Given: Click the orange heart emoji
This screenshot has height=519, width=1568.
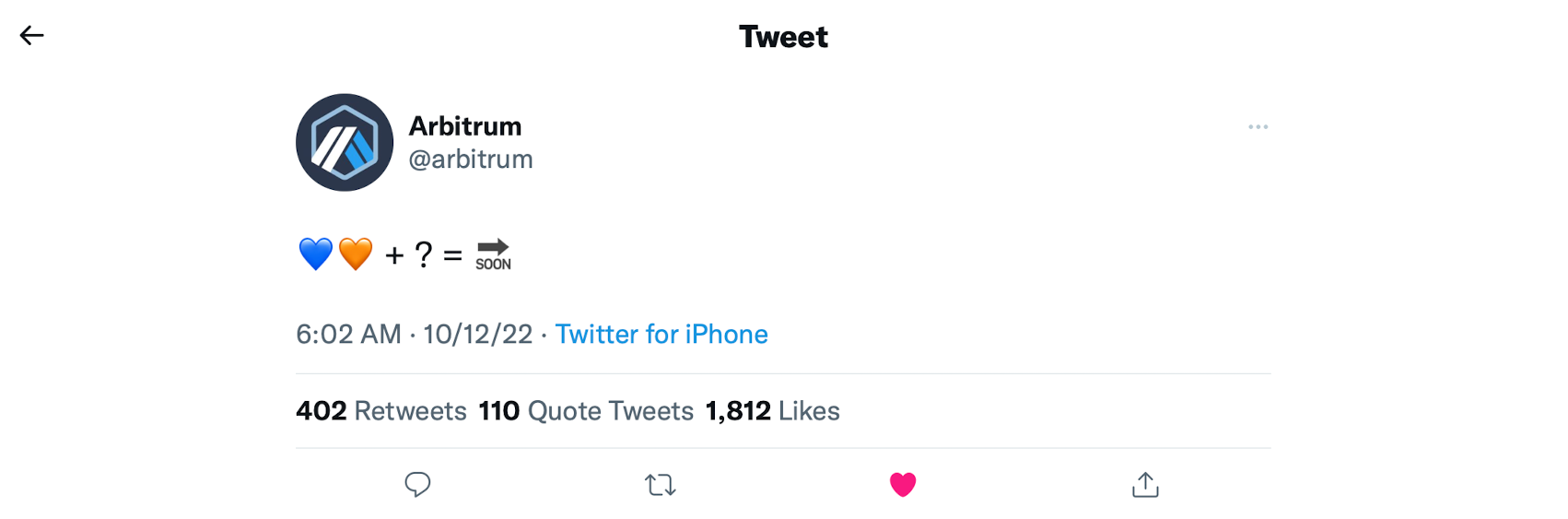Looking at the screenshot, I should (x=356, y=254).
